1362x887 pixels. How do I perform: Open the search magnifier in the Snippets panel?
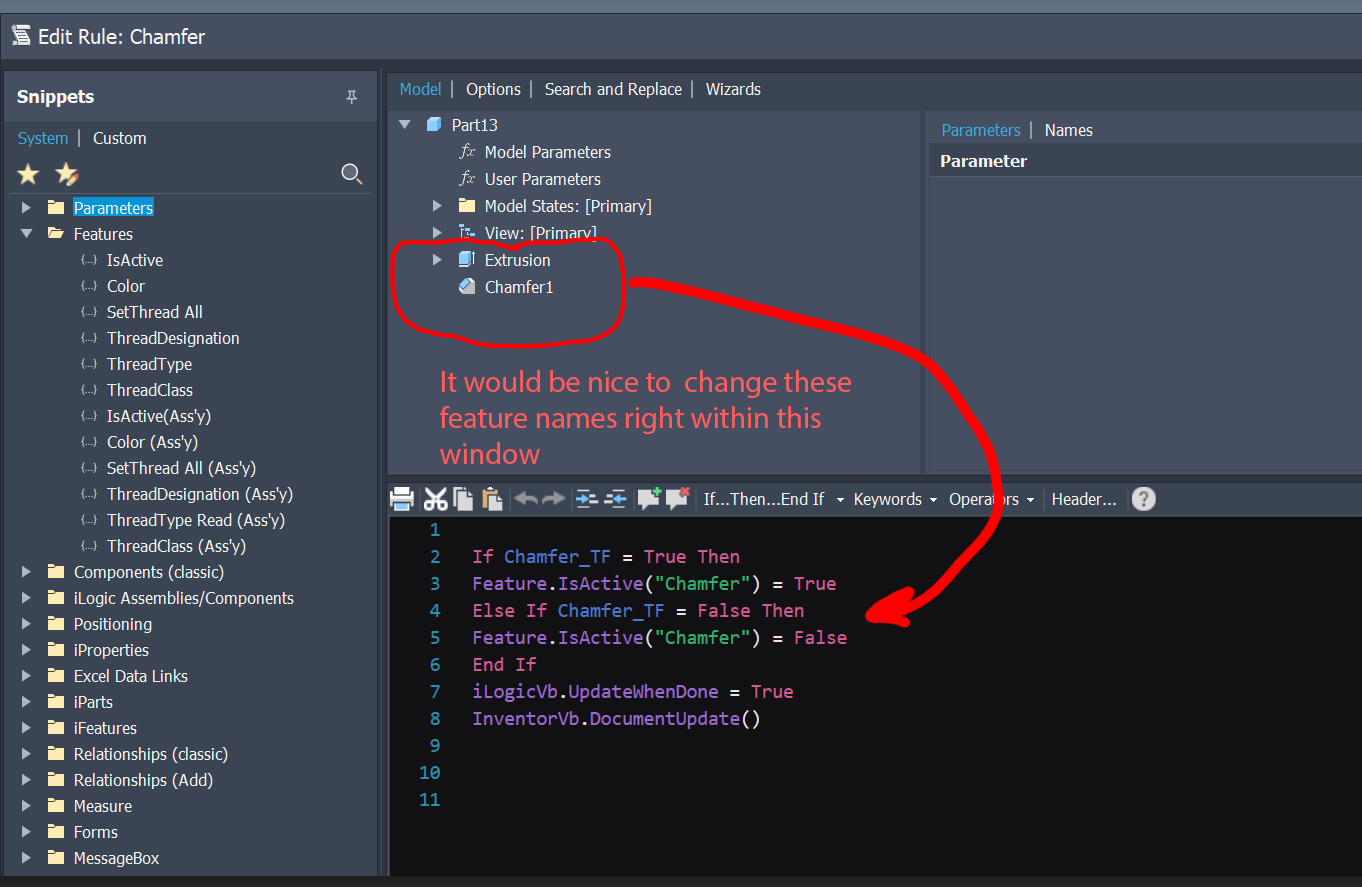[352, 173]
